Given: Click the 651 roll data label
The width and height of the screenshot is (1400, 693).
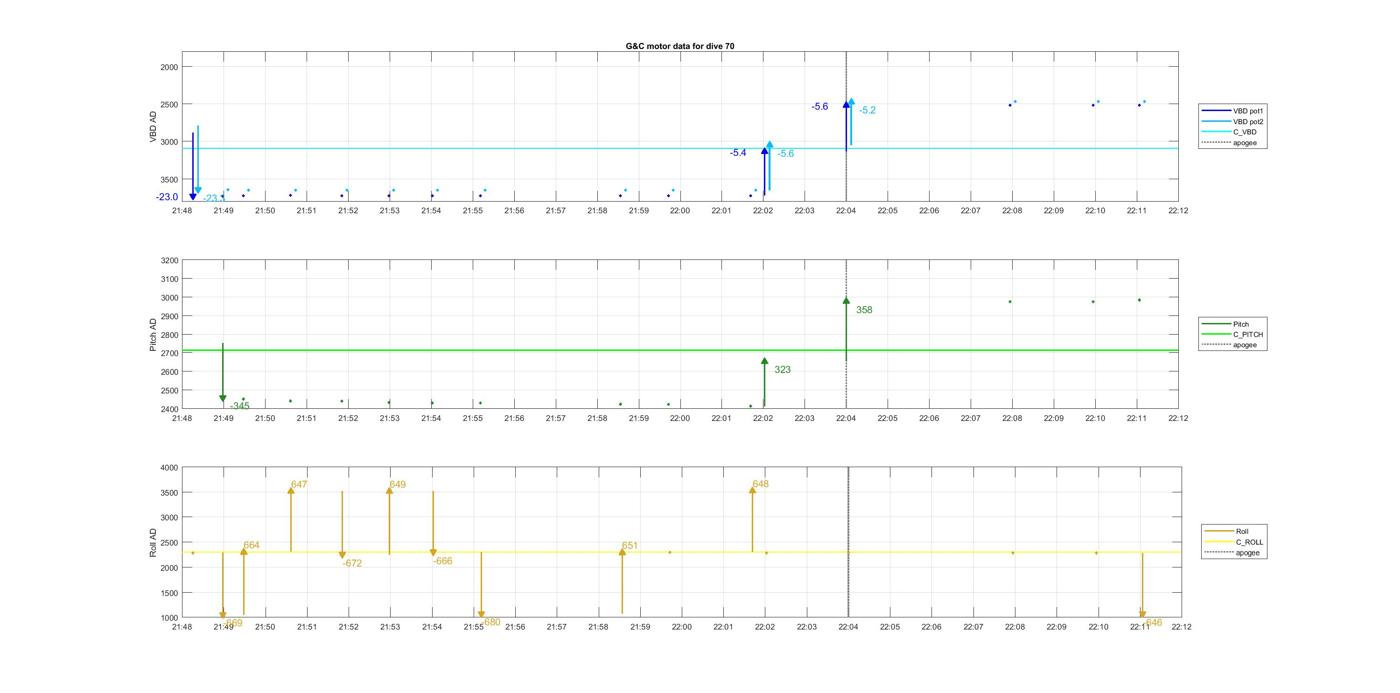Looking at the screenshot, I should 630,546.
